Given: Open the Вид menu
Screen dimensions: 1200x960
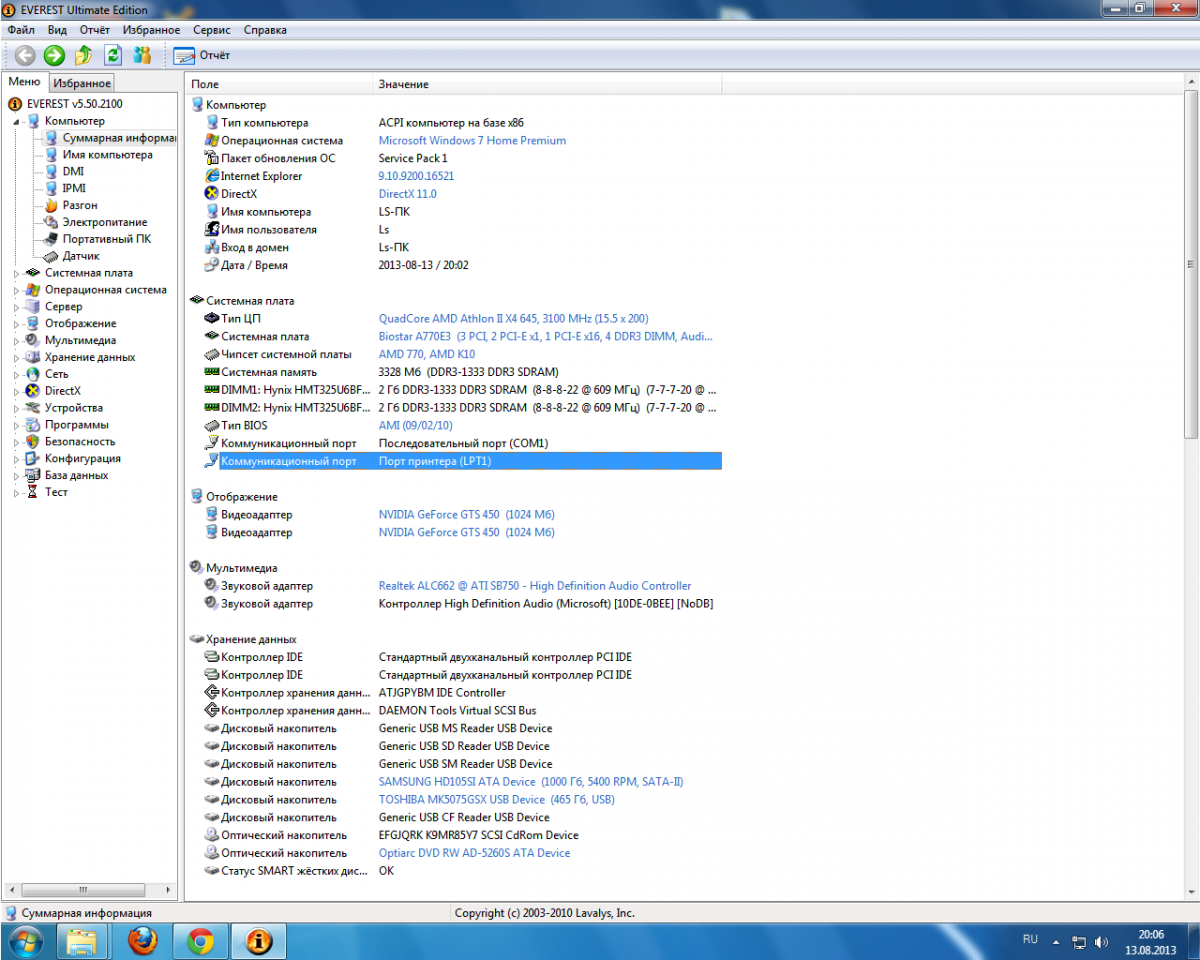Looking at the screenshot, I should [57, 30].
